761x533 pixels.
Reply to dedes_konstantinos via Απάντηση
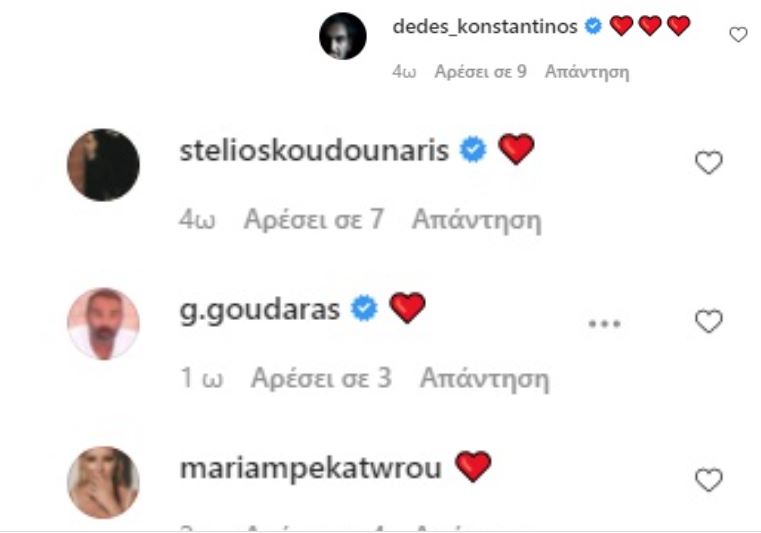pyautogui.click(x=587, y=72)
